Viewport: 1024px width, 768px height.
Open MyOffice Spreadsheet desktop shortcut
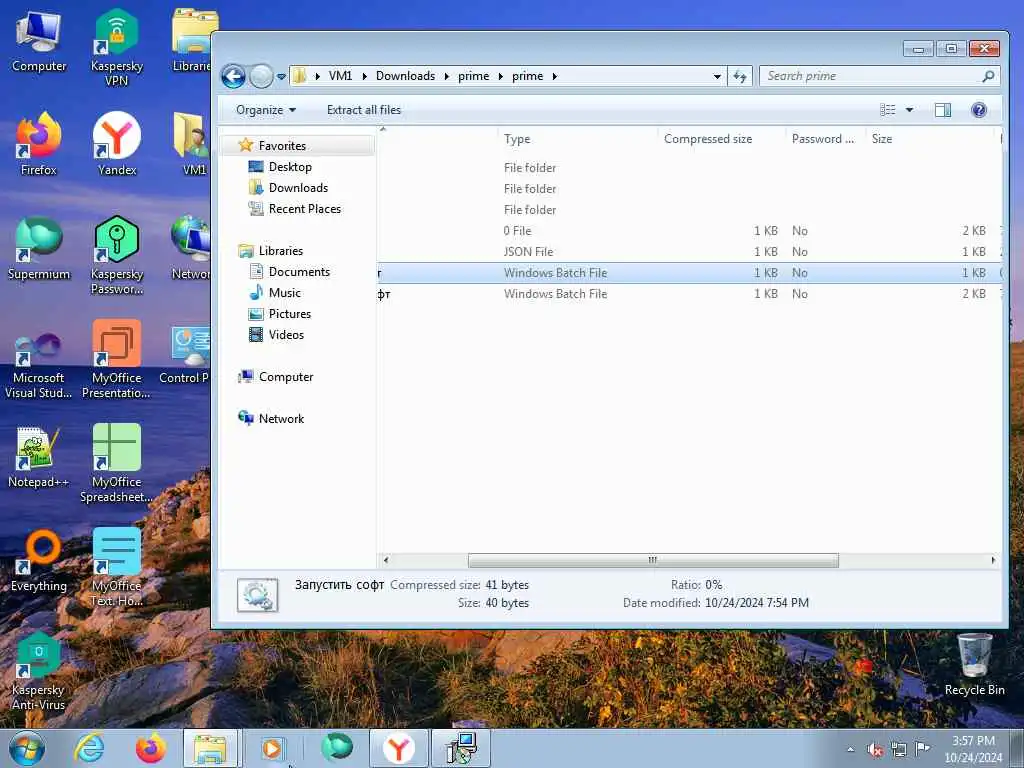[x=116, y=464]
